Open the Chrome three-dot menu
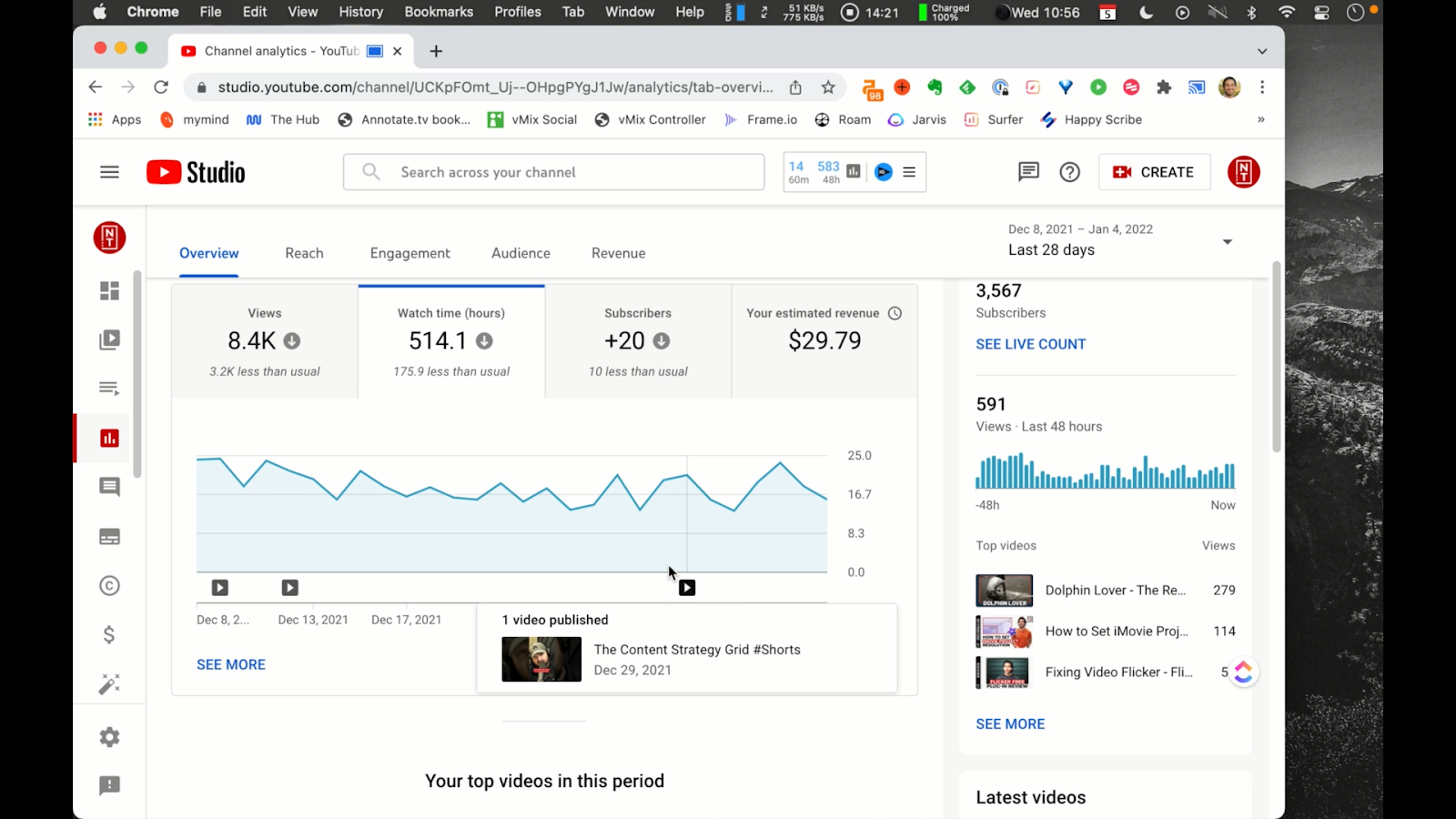Image resolution: width=1456 pixels, height=819 pixels. click(x=1262, y=87)
